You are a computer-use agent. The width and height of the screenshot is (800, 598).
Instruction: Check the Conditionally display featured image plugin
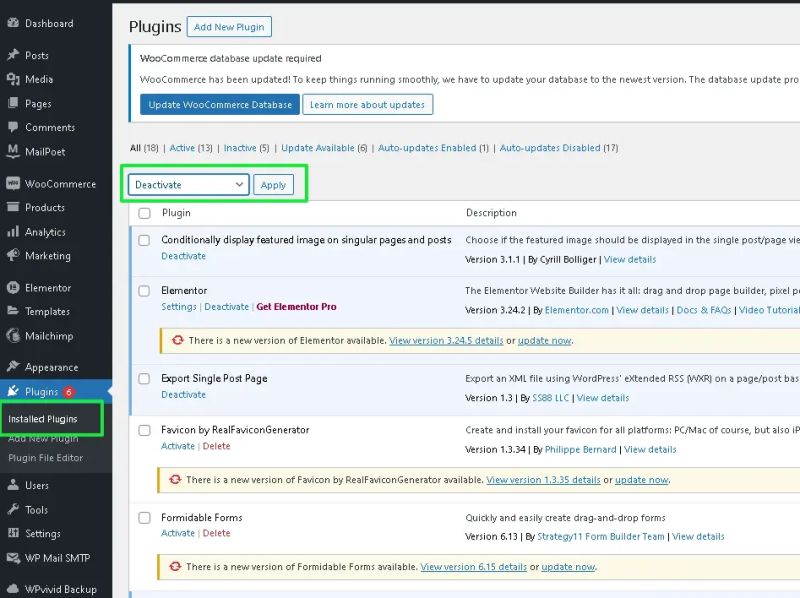point(144,240)
